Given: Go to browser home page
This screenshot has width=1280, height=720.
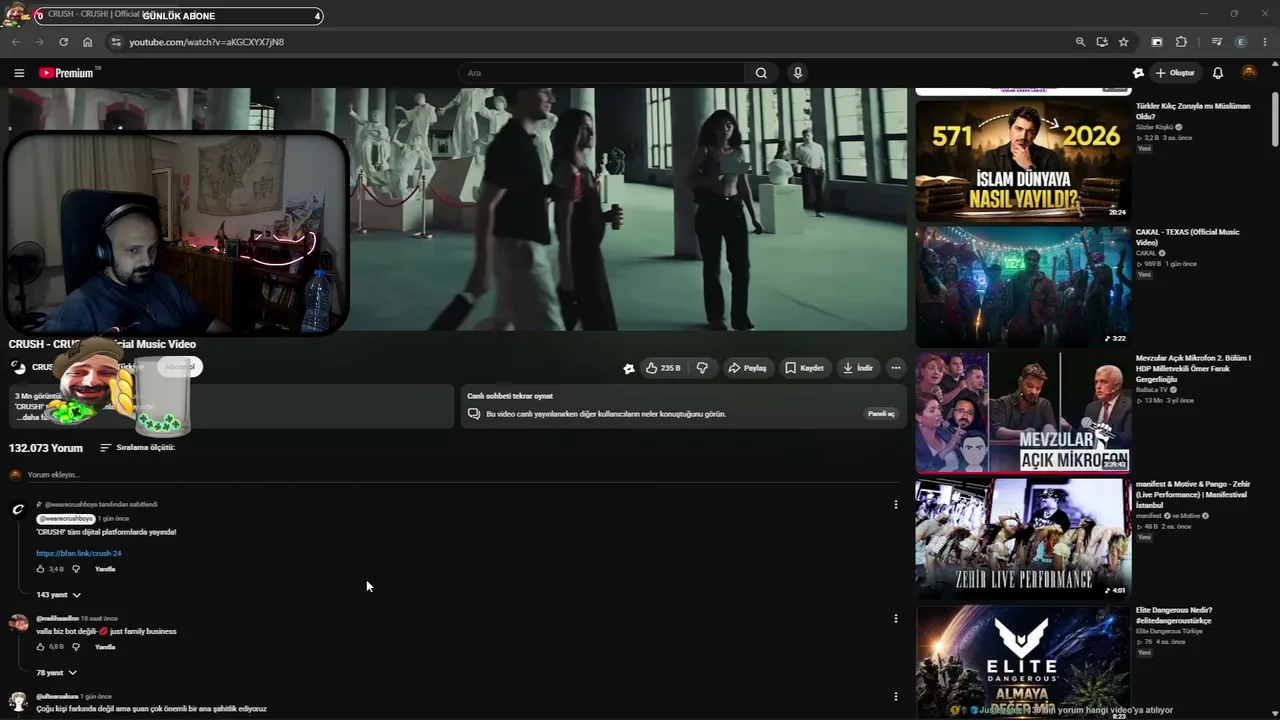Looking at the screenshot, I should [87, 42].
